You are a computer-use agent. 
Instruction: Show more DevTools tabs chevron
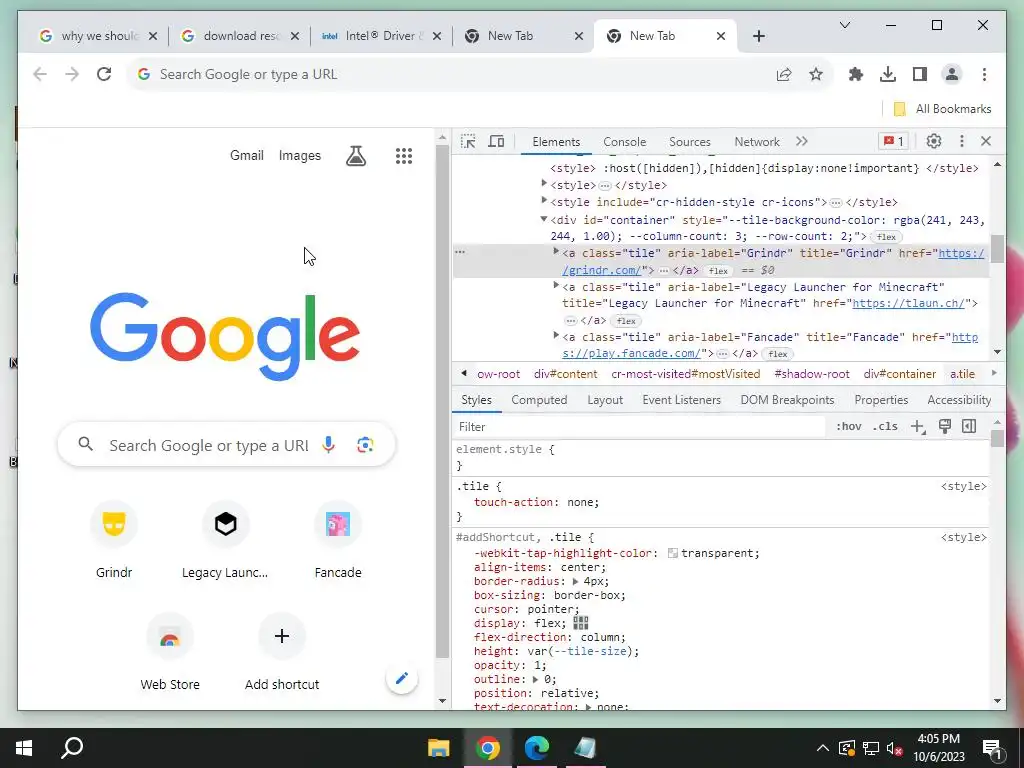pos(802,141)
